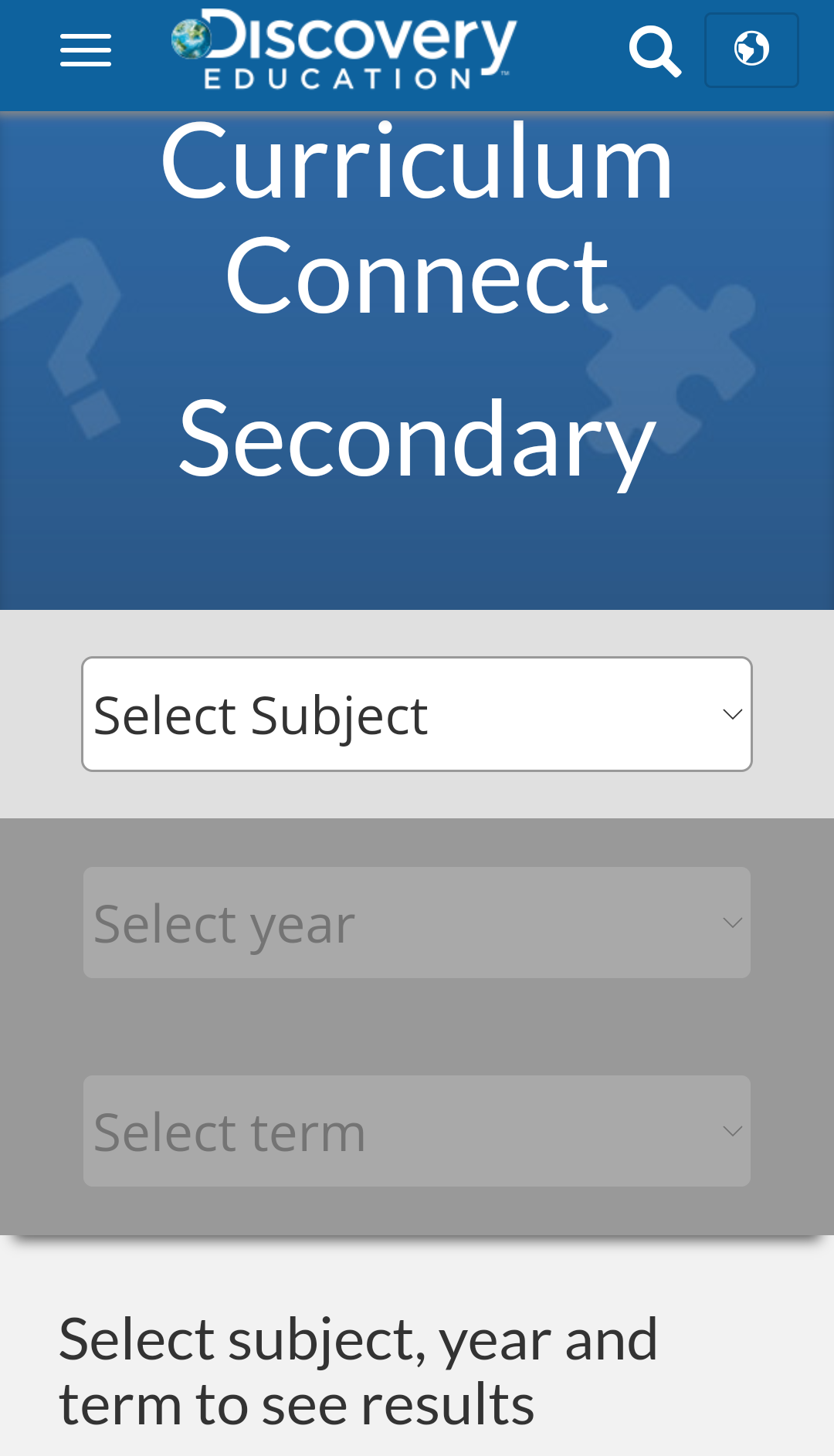Open the Select Subject dropdown

[x=417, y=713]
